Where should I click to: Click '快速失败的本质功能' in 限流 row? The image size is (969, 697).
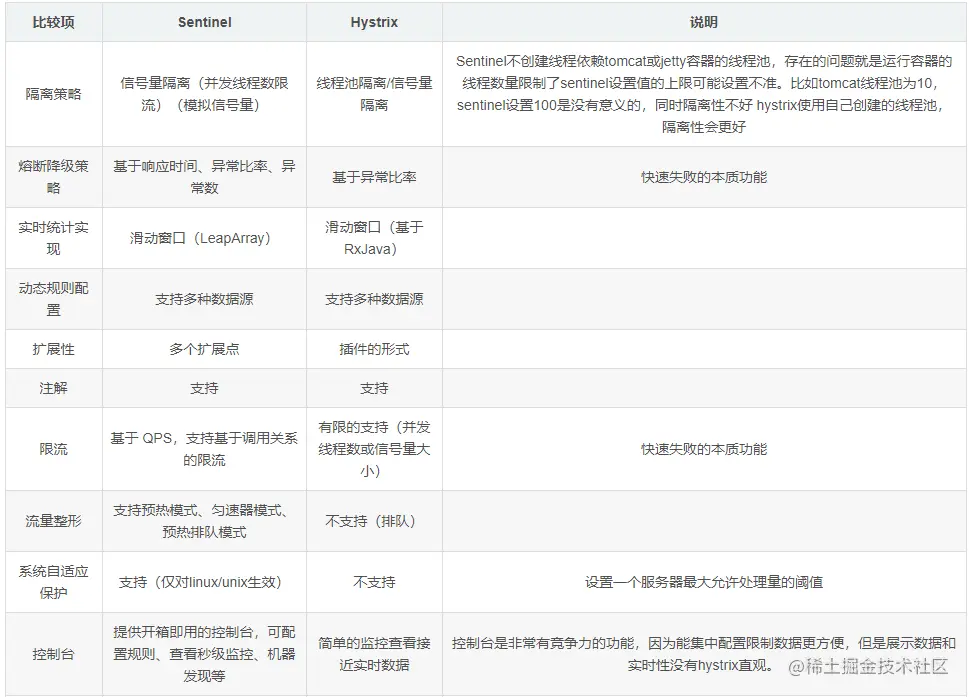pyautogui.click(x=704, y=449)
